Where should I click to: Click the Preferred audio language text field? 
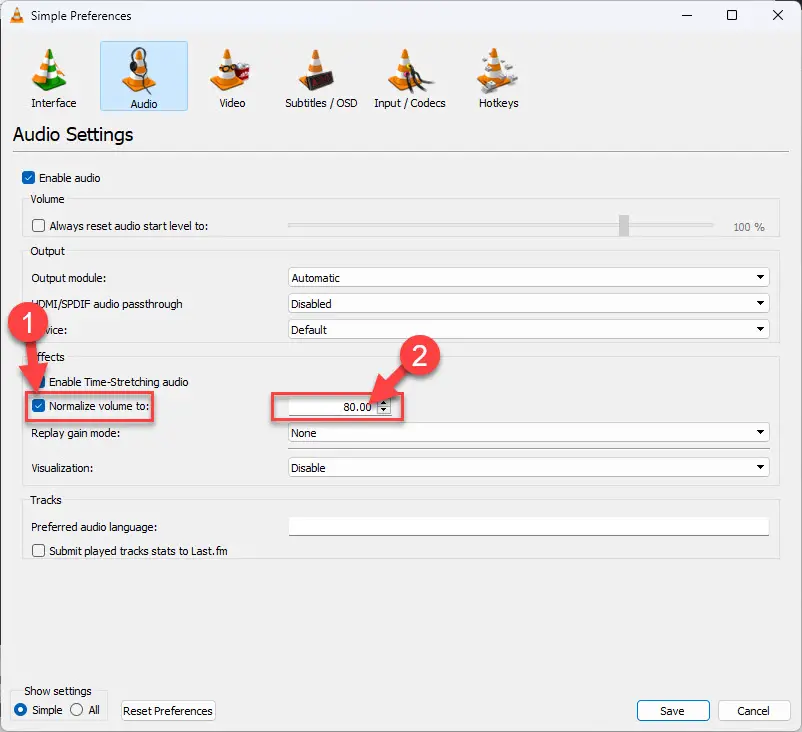click(x=528, y=527)
